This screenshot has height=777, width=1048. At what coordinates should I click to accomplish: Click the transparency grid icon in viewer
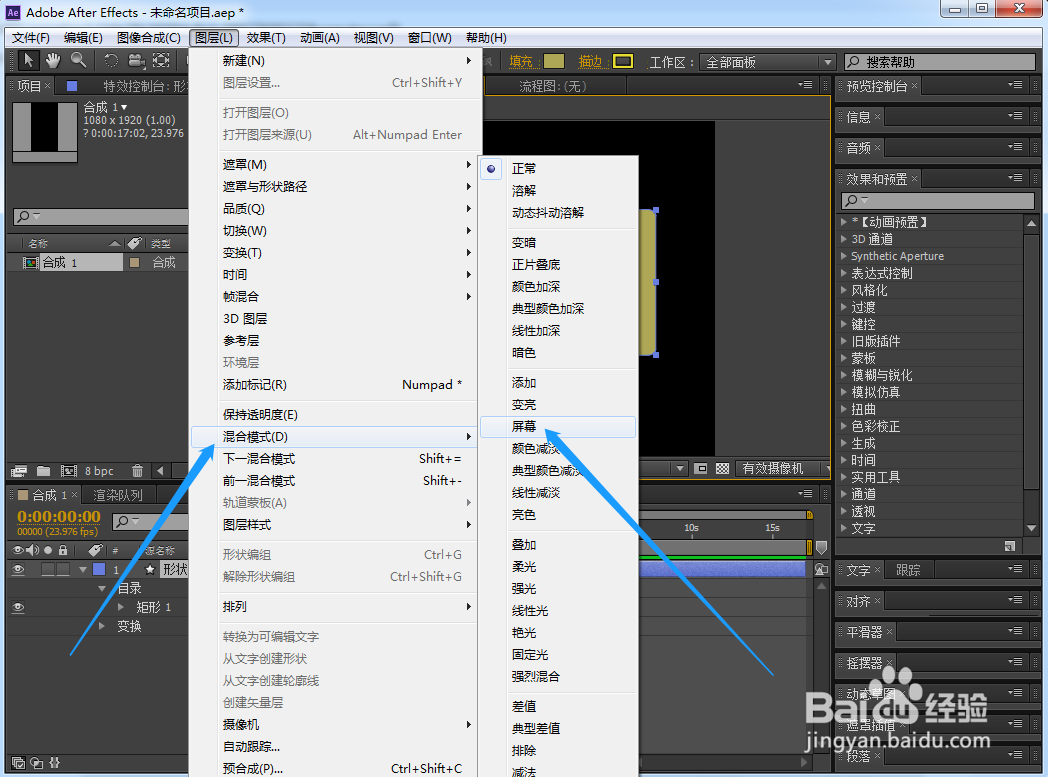point(723,469)
